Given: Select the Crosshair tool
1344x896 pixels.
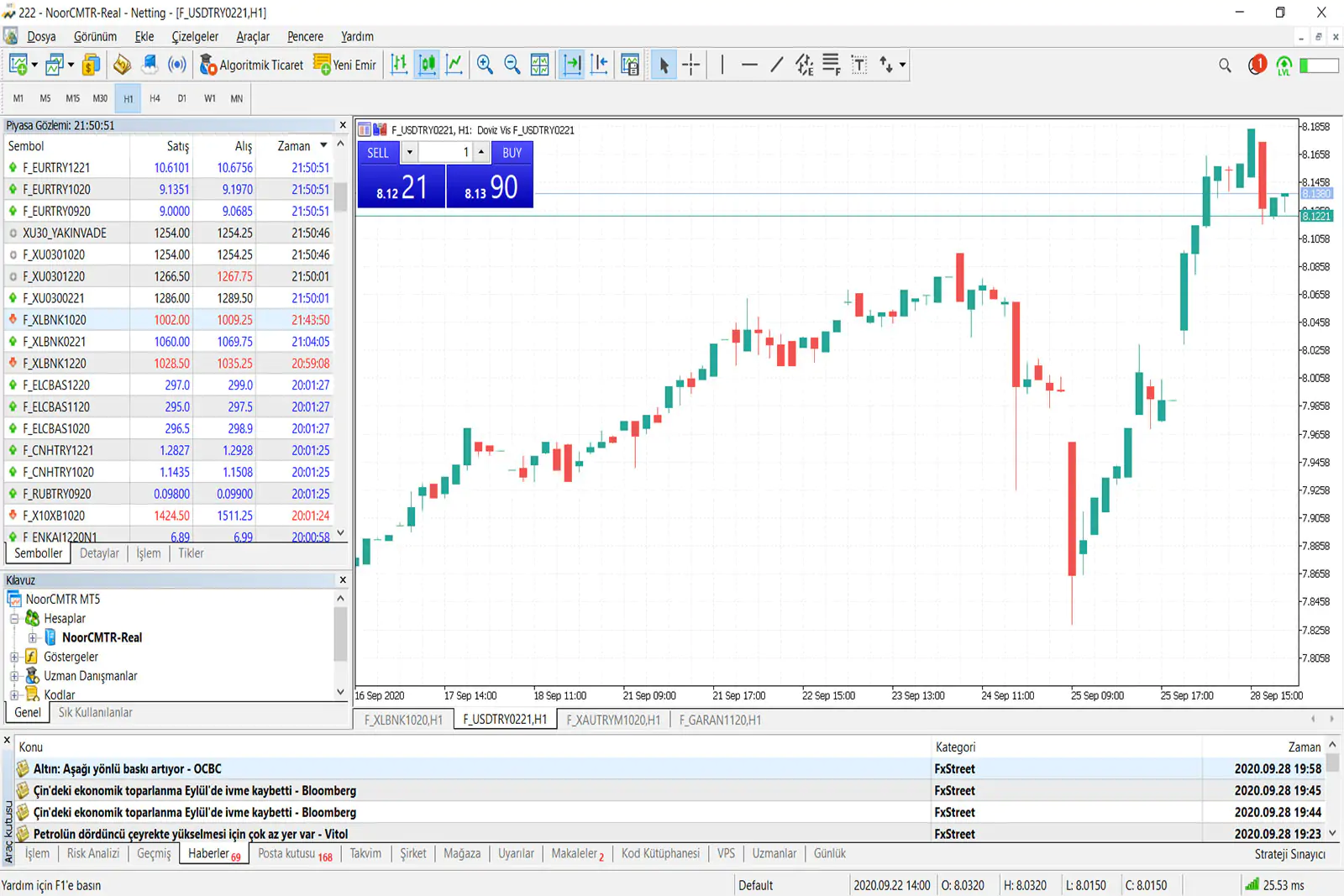Looking at the screenshot, I should (x=691, y=65).
